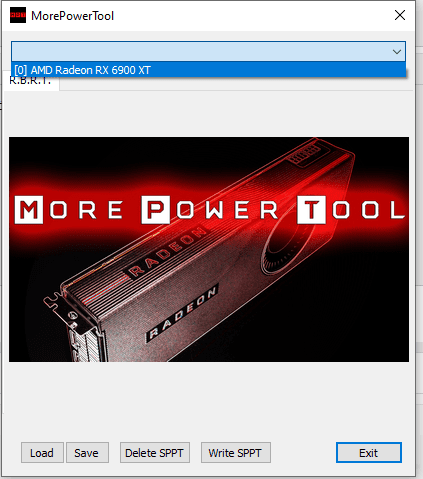
Task: Open the R.B.R.T. tab
Action: click(x=30, y=81)
